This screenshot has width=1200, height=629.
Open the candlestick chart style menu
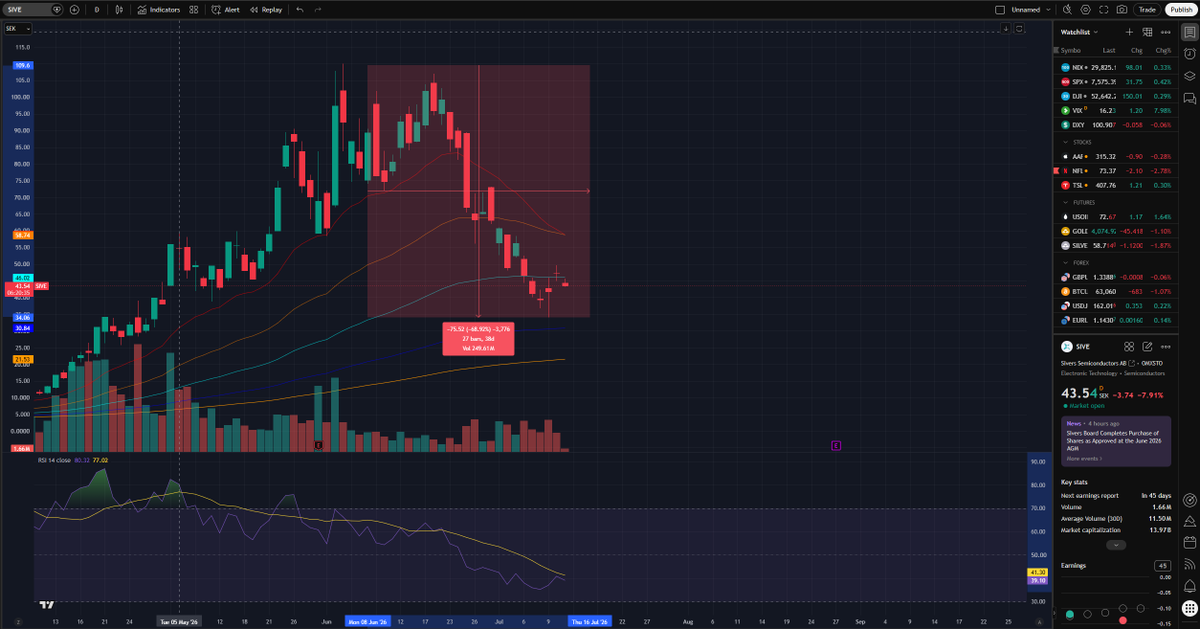click(x=120, y=9)
